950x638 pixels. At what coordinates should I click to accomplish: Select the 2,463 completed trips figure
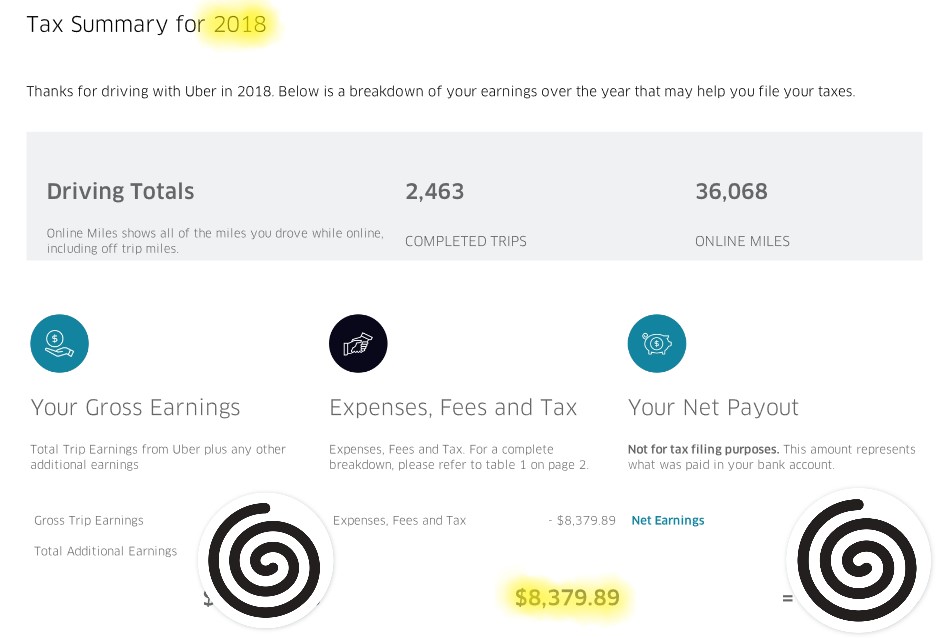pos(434,191)
